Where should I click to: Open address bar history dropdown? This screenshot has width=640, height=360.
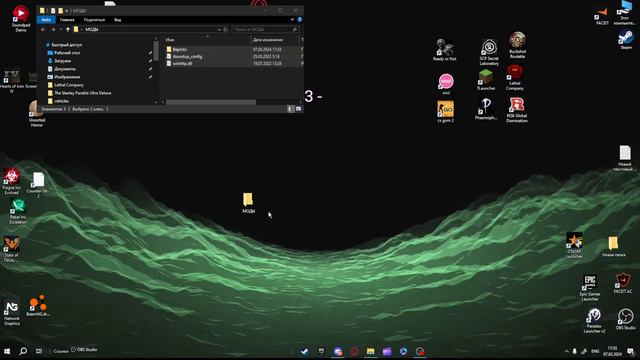(219, 29)
